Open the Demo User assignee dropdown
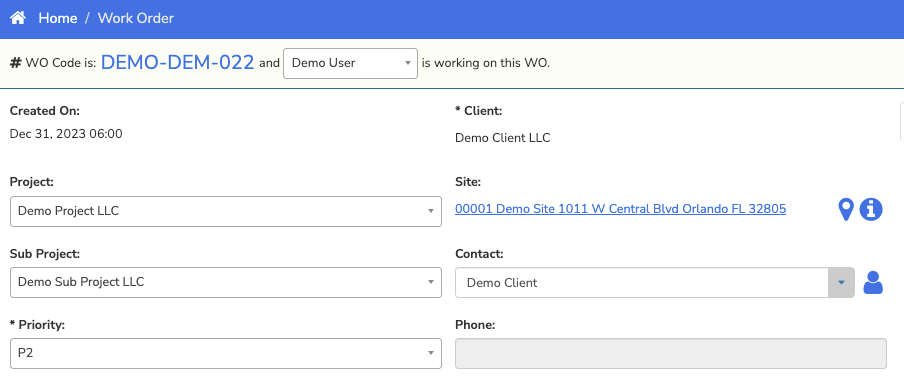 tap(351, 63)
